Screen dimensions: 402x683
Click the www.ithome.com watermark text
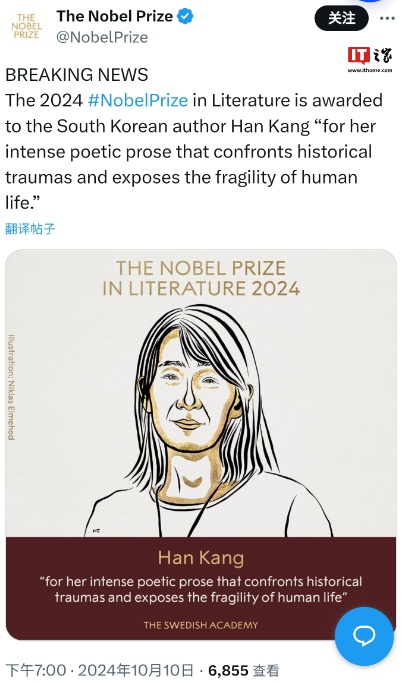(x=370, y=70)
